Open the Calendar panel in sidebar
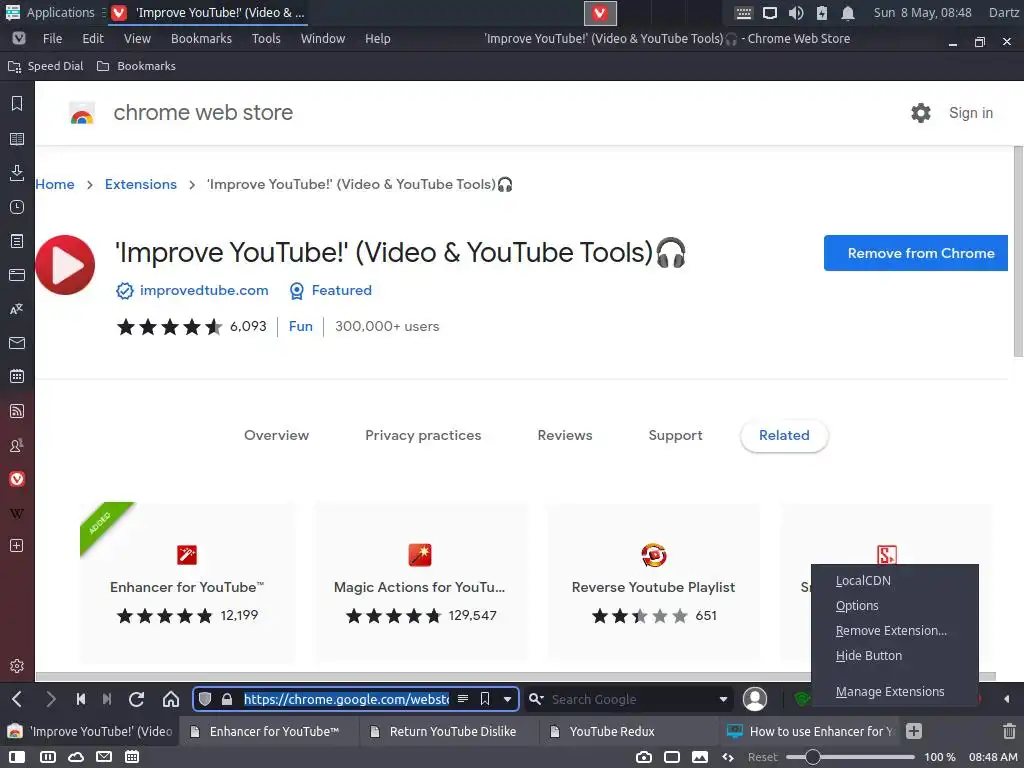1024x768 pixels. click(17, 377)
